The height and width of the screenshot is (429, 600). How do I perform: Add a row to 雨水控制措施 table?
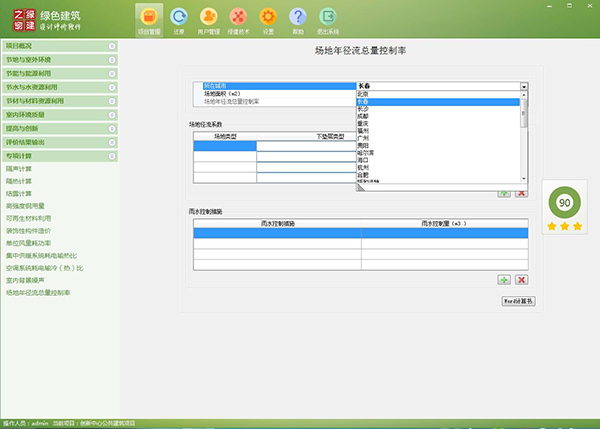(504, 280)
